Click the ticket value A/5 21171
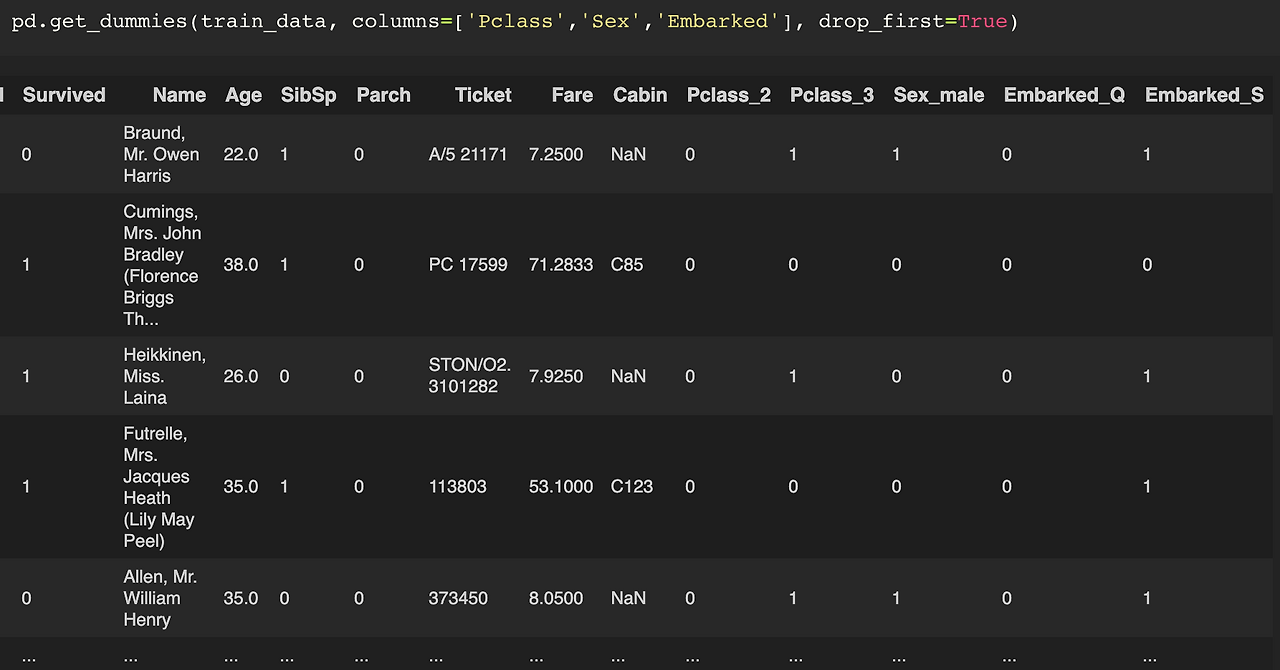The image size is (1280, 670). coord(468,154)
